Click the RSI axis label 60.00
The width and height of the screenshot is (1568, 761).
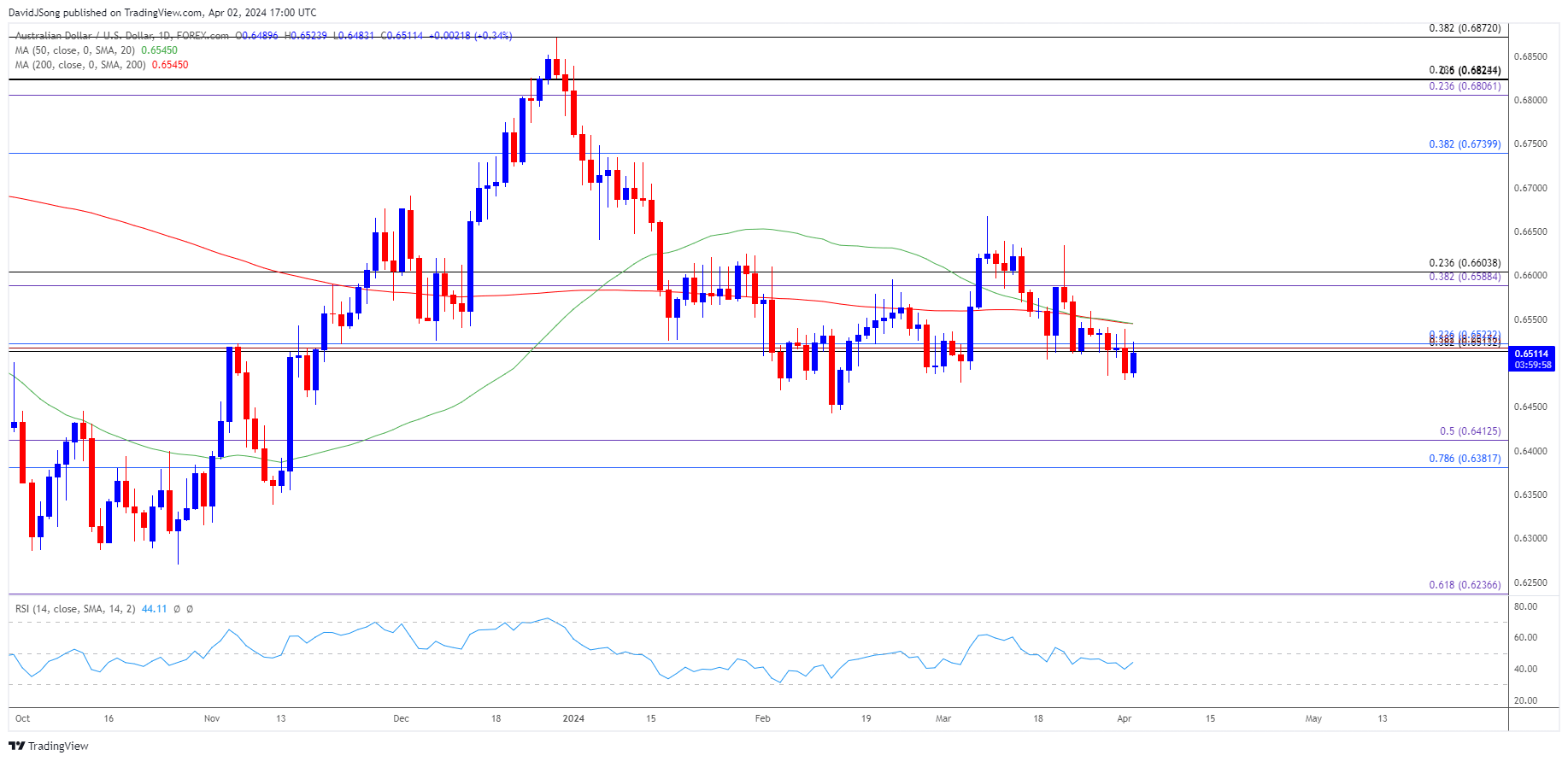pos(1525,637)
